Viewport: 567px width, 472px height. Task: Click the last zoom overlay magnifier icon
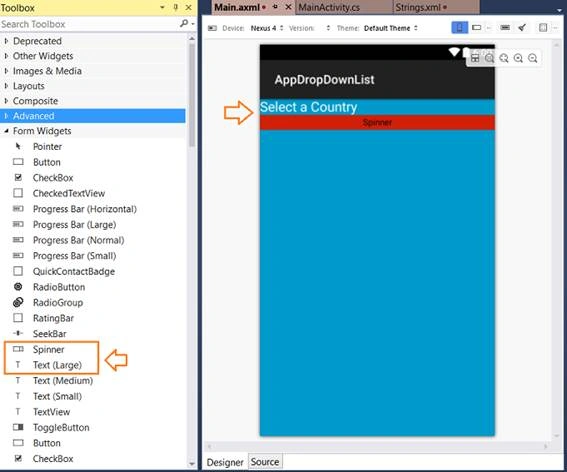[533, 58]
